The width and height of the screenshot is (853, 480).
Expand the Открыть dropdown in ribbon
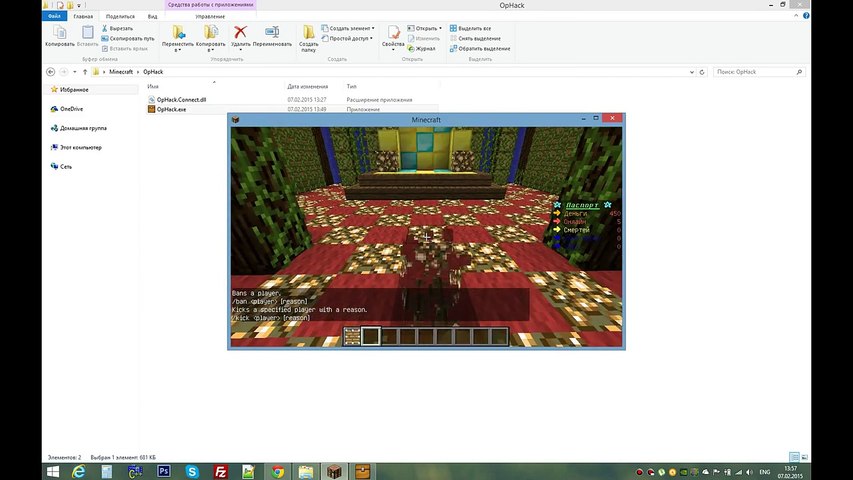click(440, 28)
